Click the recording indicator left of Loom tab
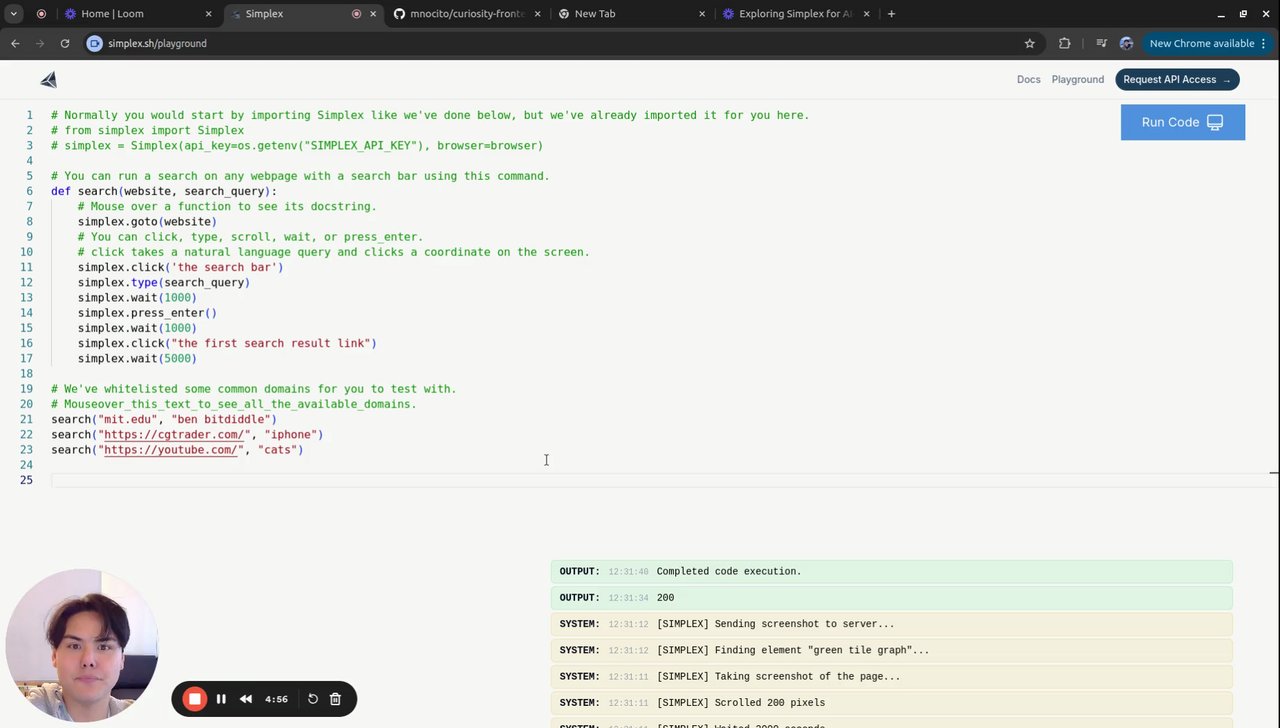This screenshot has width=1280, height=728. tap(41, 14)
